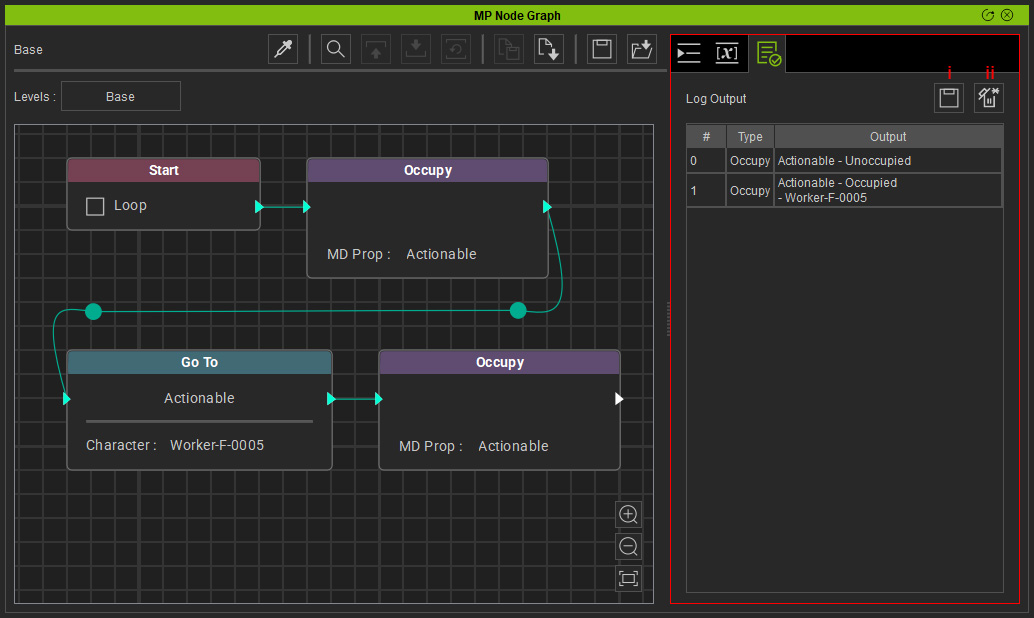Select log row 1 Occupied Worker-F-0005
The height and width of the screenshot is (618, 1034).
[844, 190]
